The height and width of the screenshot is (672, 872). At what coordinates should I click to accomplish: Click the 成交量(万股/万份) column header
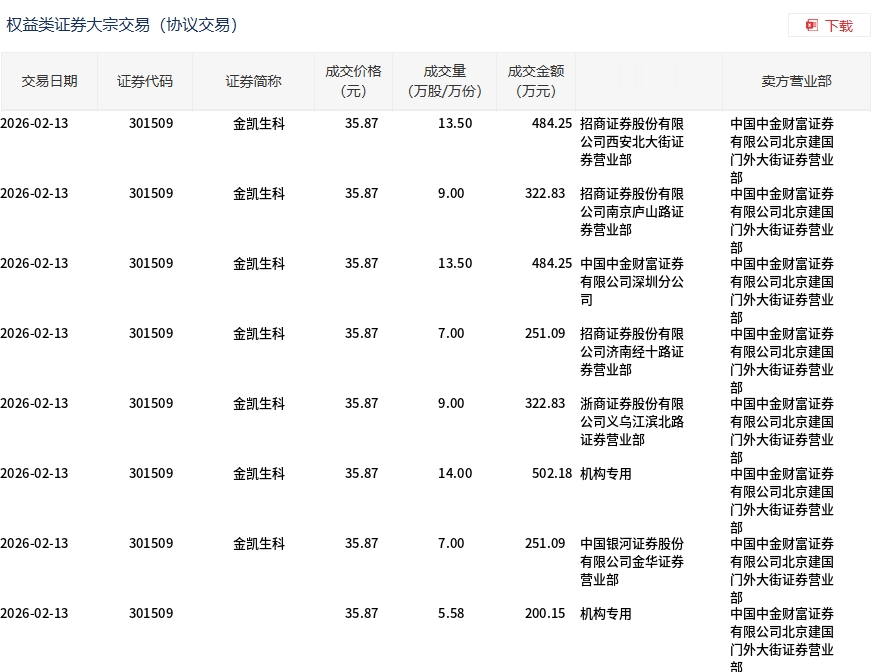444,81
